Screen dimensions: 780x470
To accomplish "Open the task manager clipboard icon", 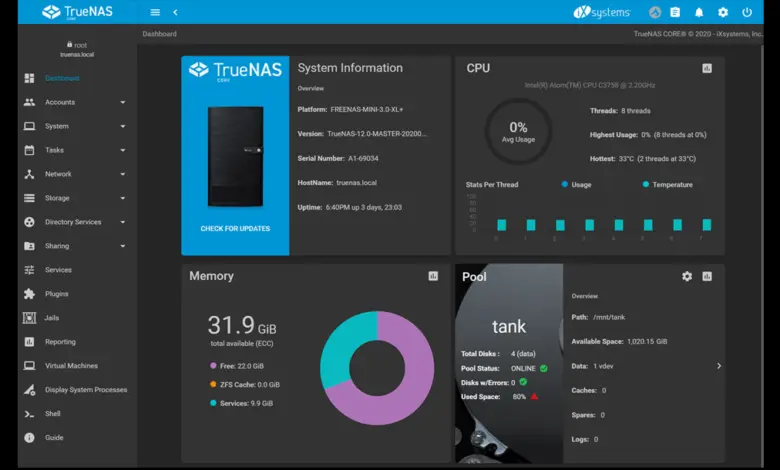I will pyautogui.click(x=675, y=12).
